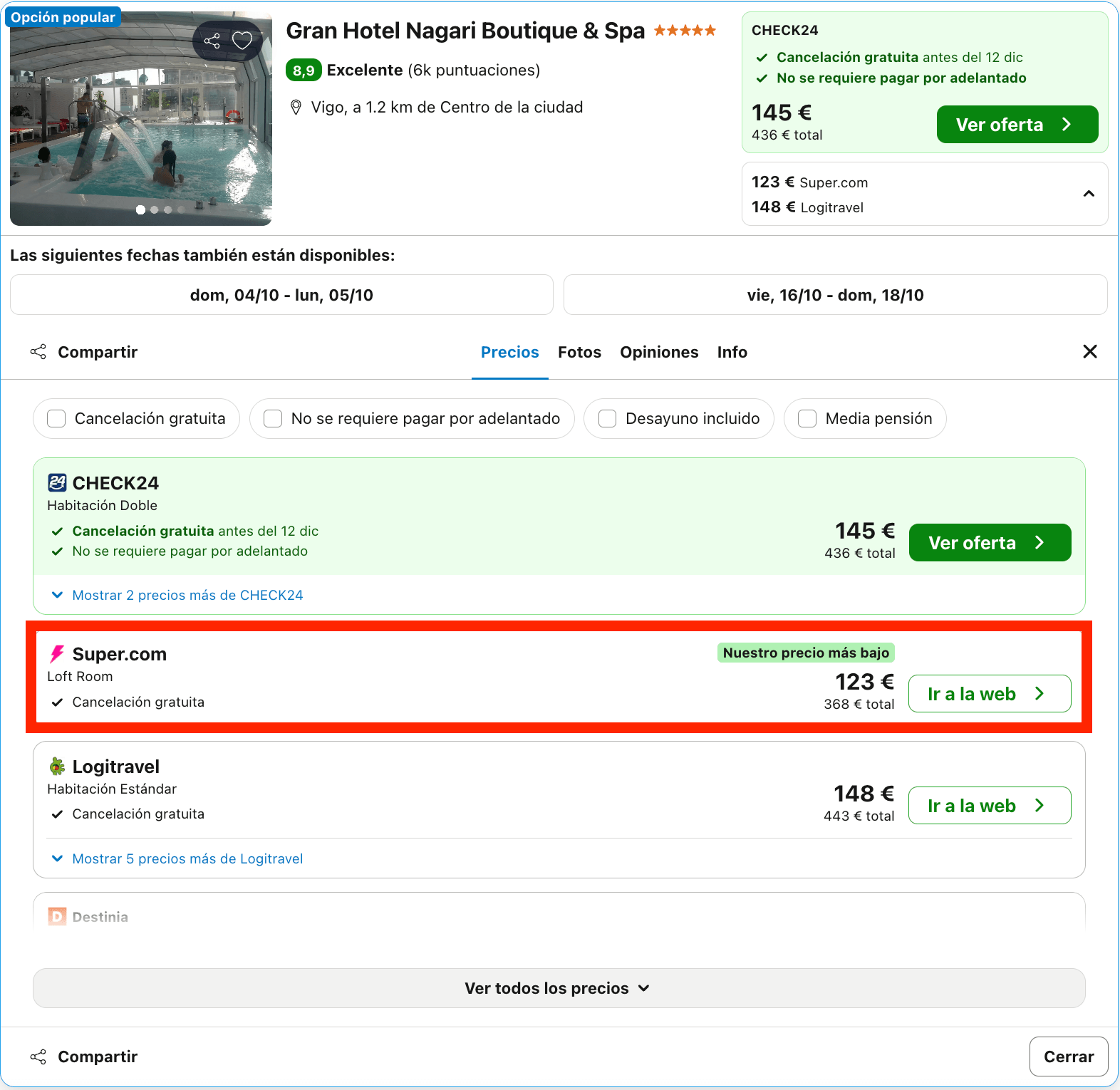Click Ir a la web for Super.com
Screen dimensions: 1120x1090
[x=990, y=694]
